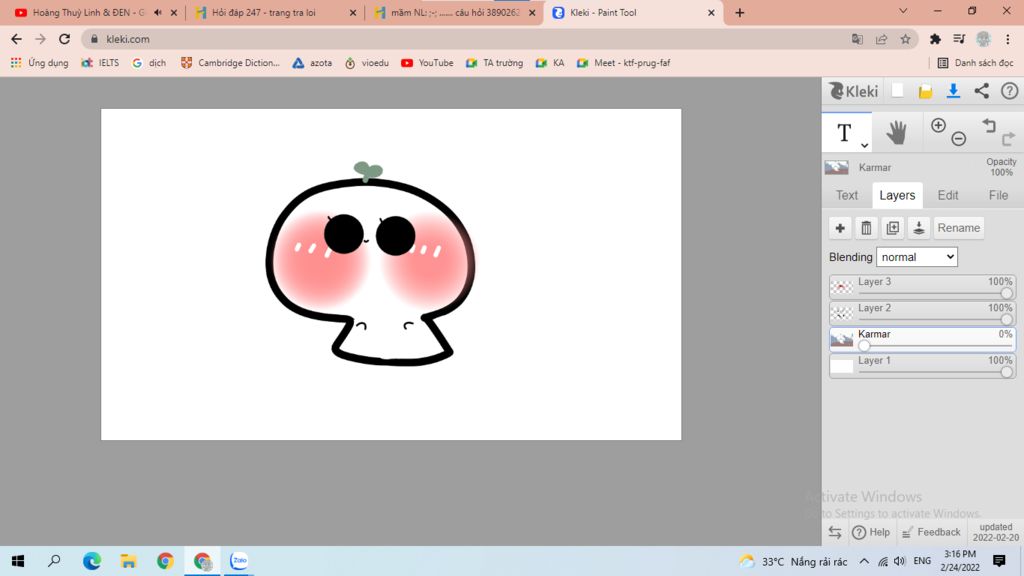Mute the YouTube tab via speaker icon
The height and width of the screenshot is (576, 1024).
pyautogui.click(x=158, y=12)
